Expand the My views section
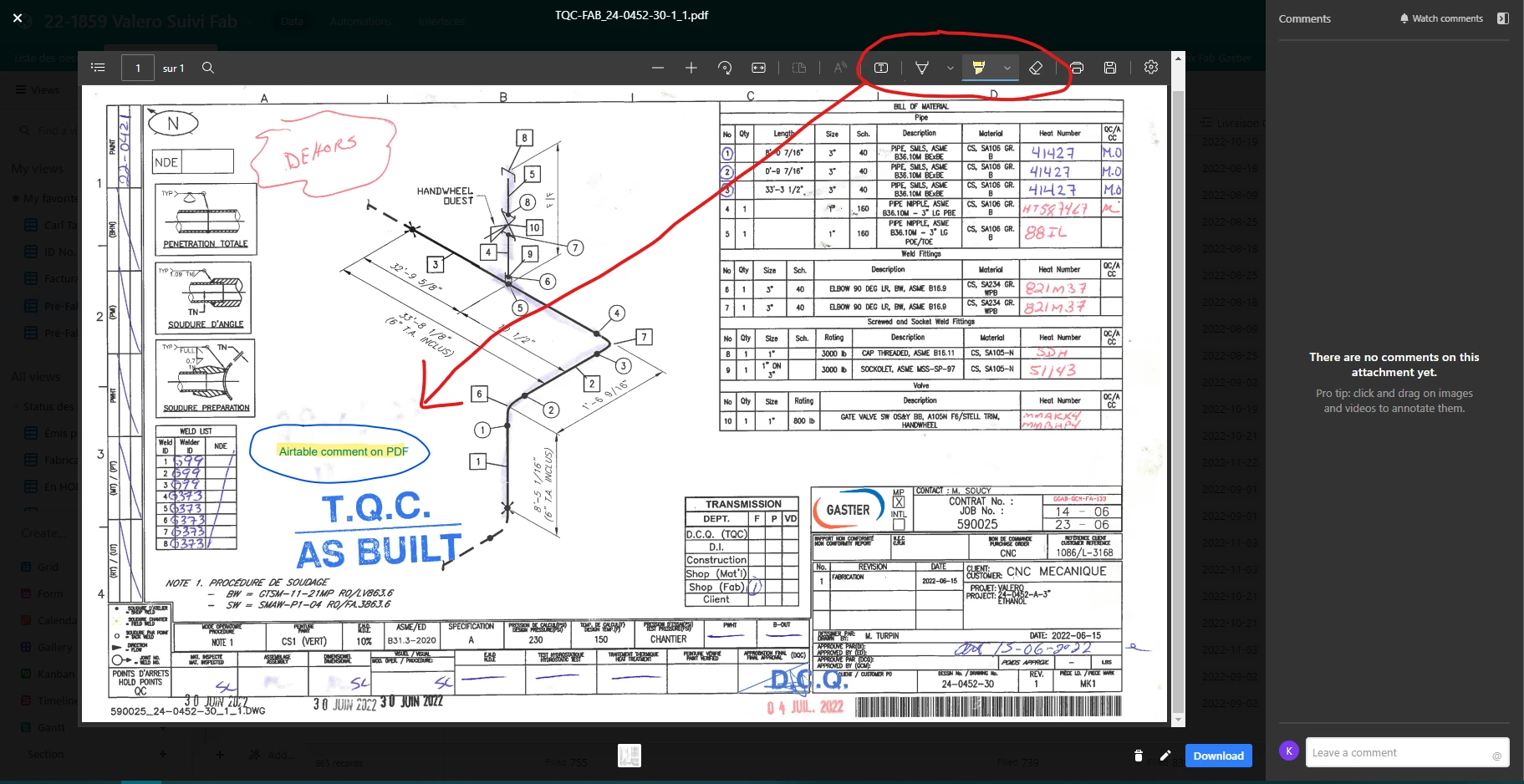 [x=37, y=169]
